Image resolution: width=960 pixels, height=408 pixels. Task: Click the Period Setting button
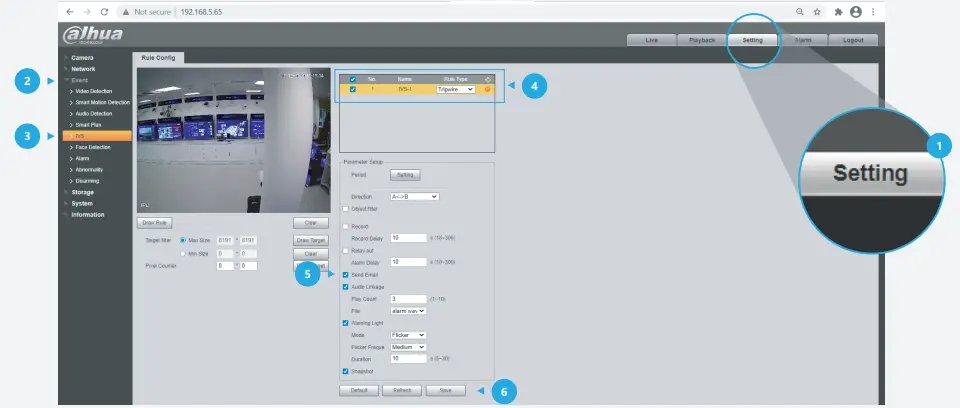(405, 175)
